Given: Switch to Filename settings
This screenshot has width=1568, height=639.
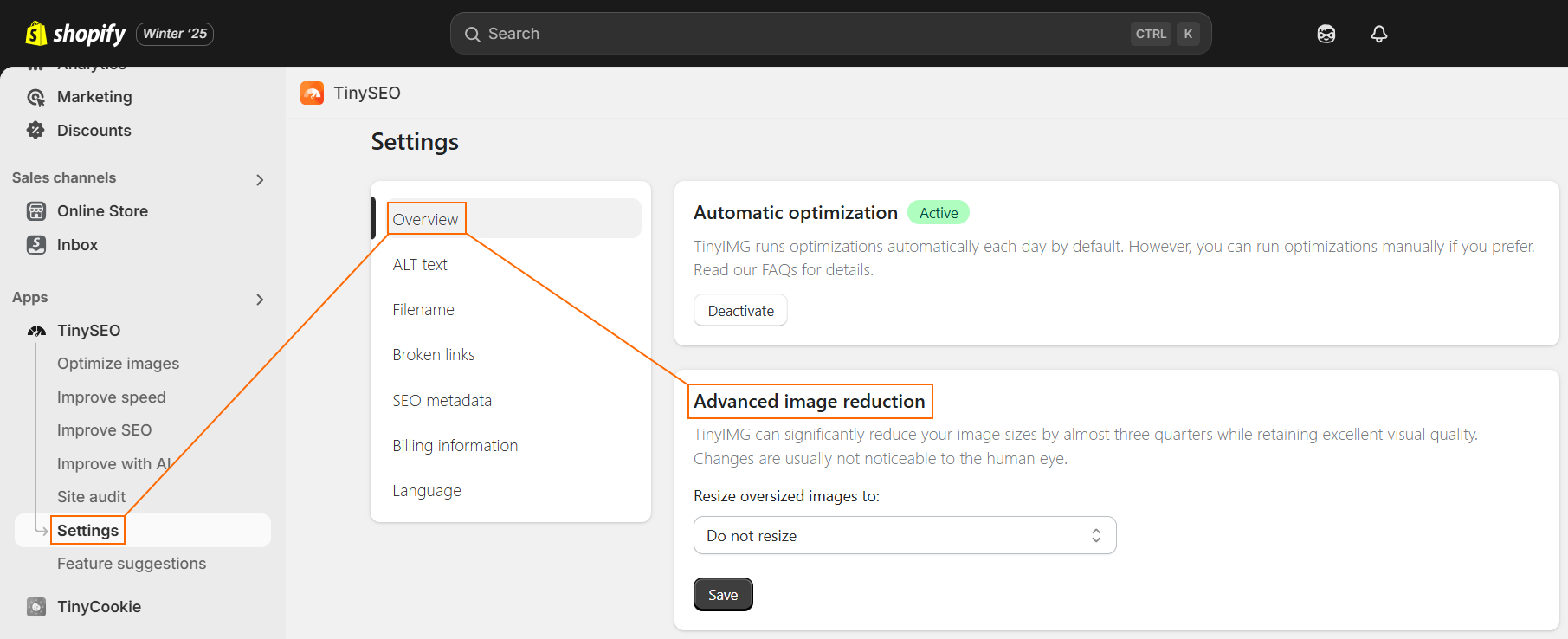Looking at the screenshot, I should (x=423, y=310).
